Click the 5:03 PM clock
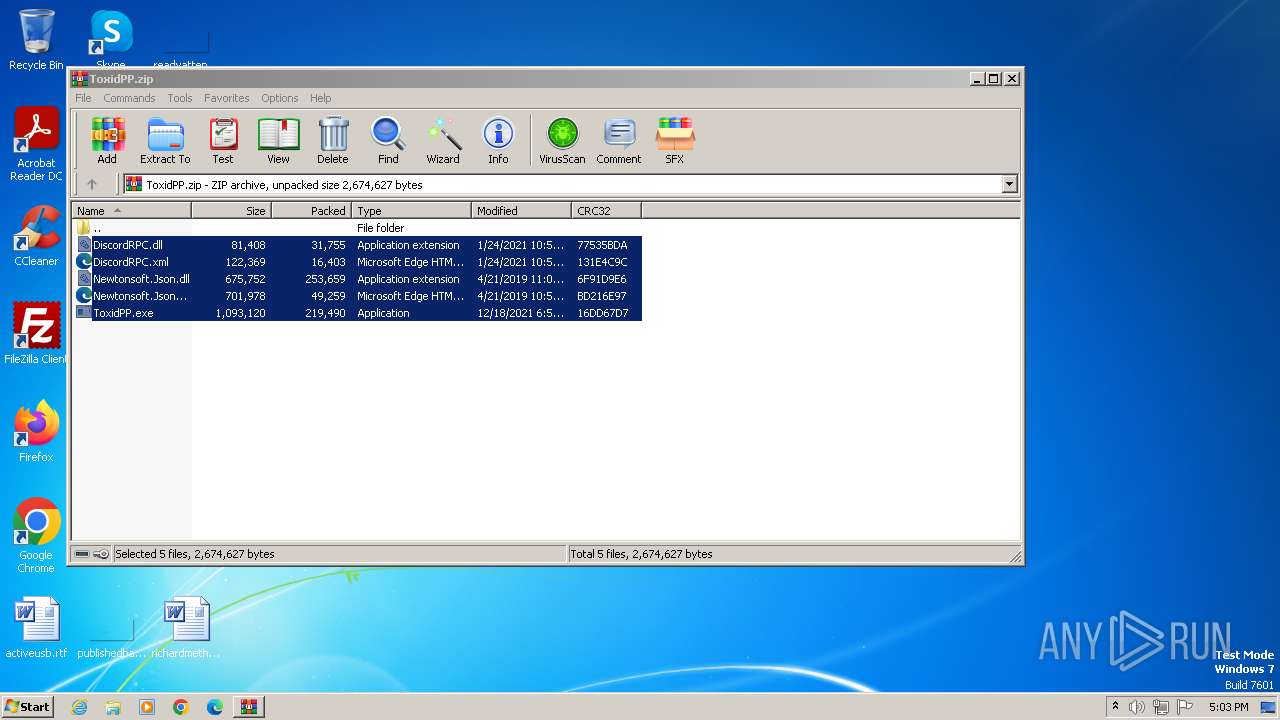Screen dimensions: 1280x720 [x=1228, y=707]
